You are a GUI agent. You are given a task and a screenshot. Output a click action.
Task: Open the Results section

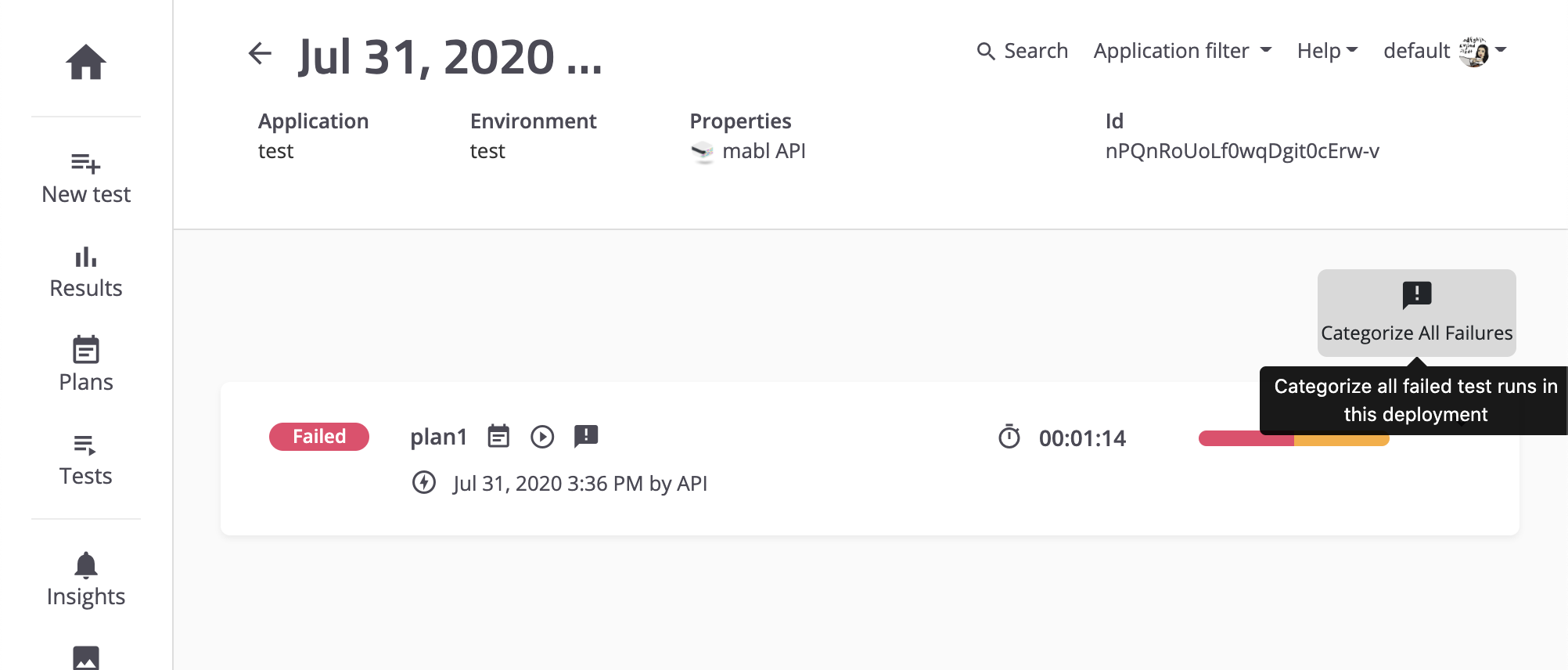click(86, 273)
